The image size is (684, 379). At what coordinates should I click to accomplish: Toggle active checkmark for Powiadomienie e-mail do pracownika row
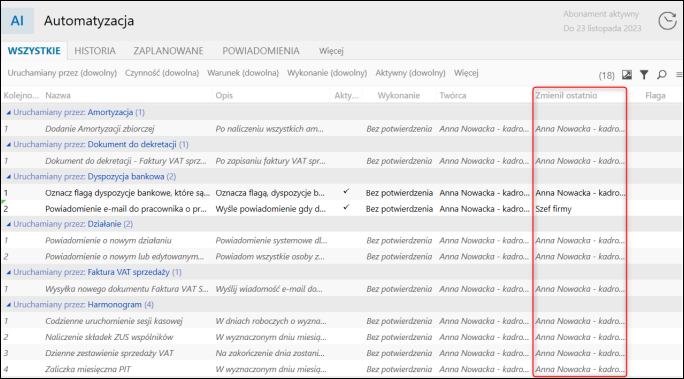[x=346, y=208]
